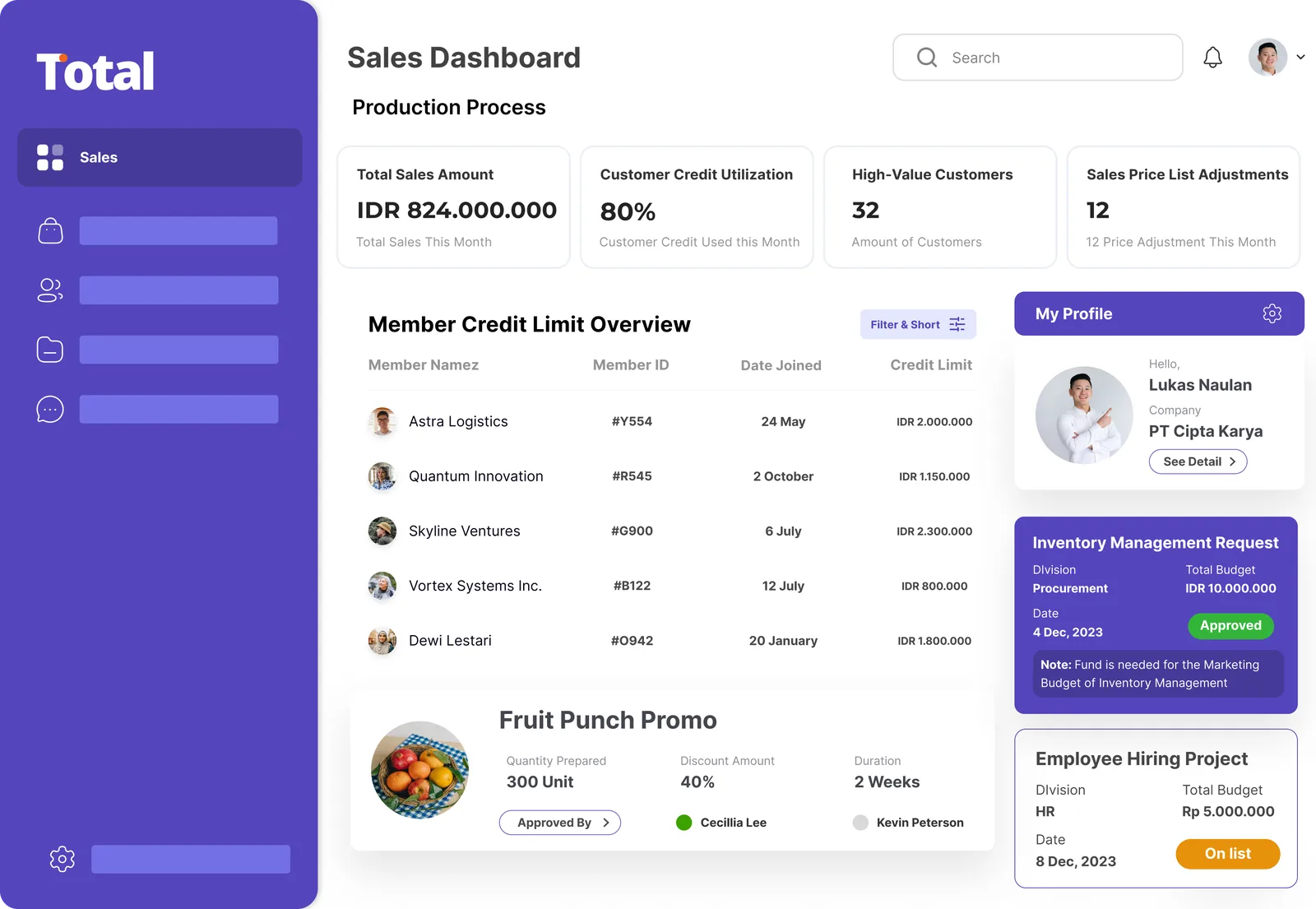Click See Detail button
The image size is (1316, 909).
click(1198, 461)
